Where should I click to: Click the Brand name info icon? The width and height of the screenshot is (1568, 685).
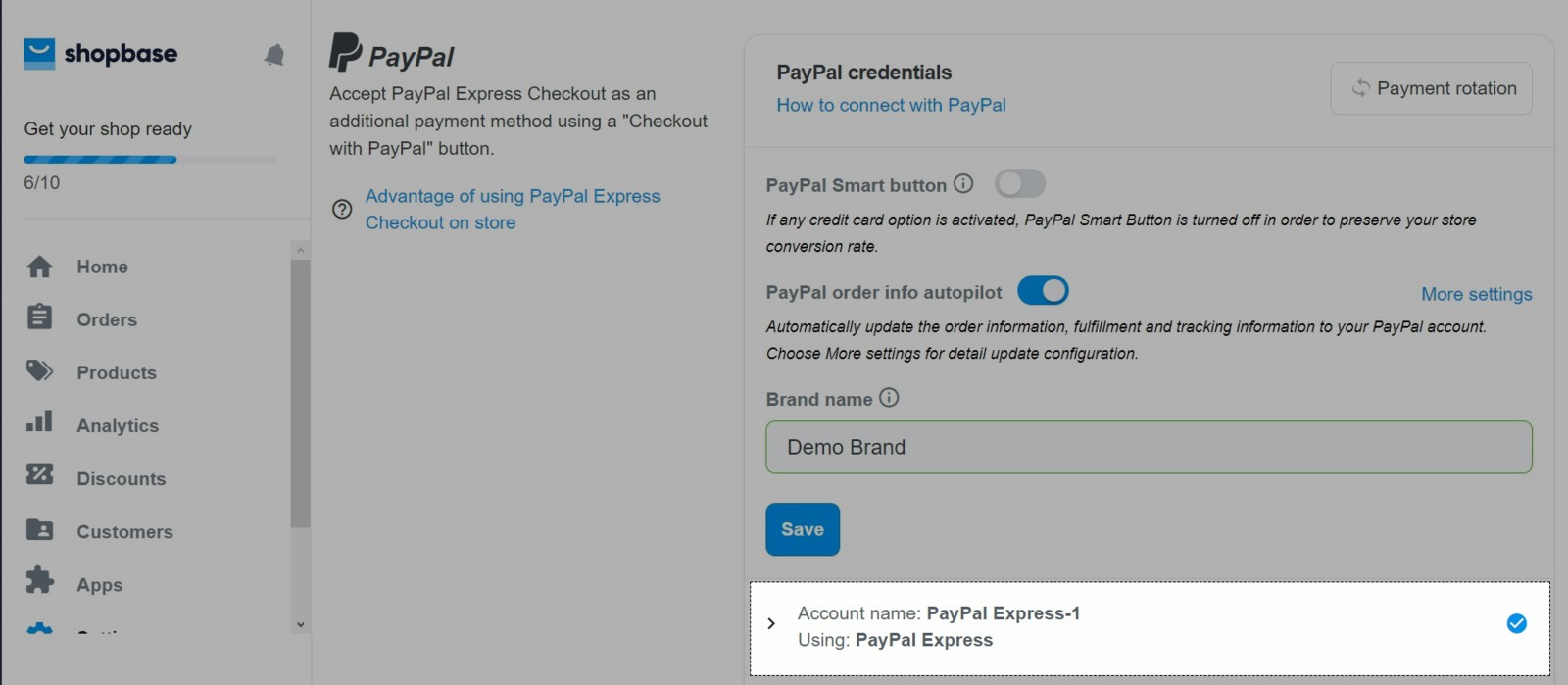click(889, 397)
